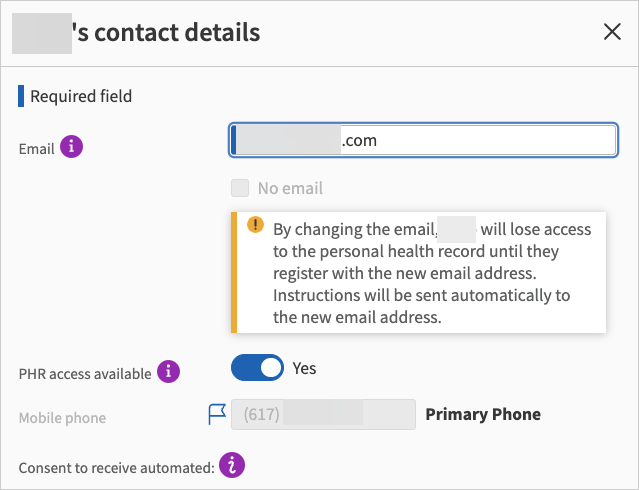This screenshot has width=639, height=490.
Task: Click Consent to receive automated text
Action: pos(116,467)
